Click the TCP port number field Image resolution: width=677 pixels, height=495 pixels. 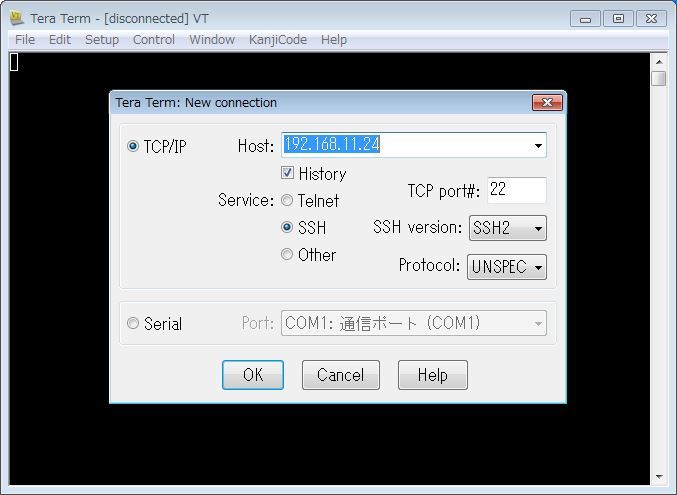[517, 190]
